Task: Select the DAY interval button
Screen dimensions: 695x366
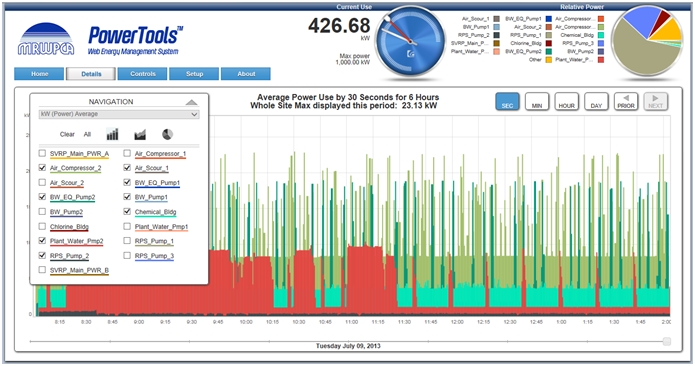Action: [x=596, y=101]
